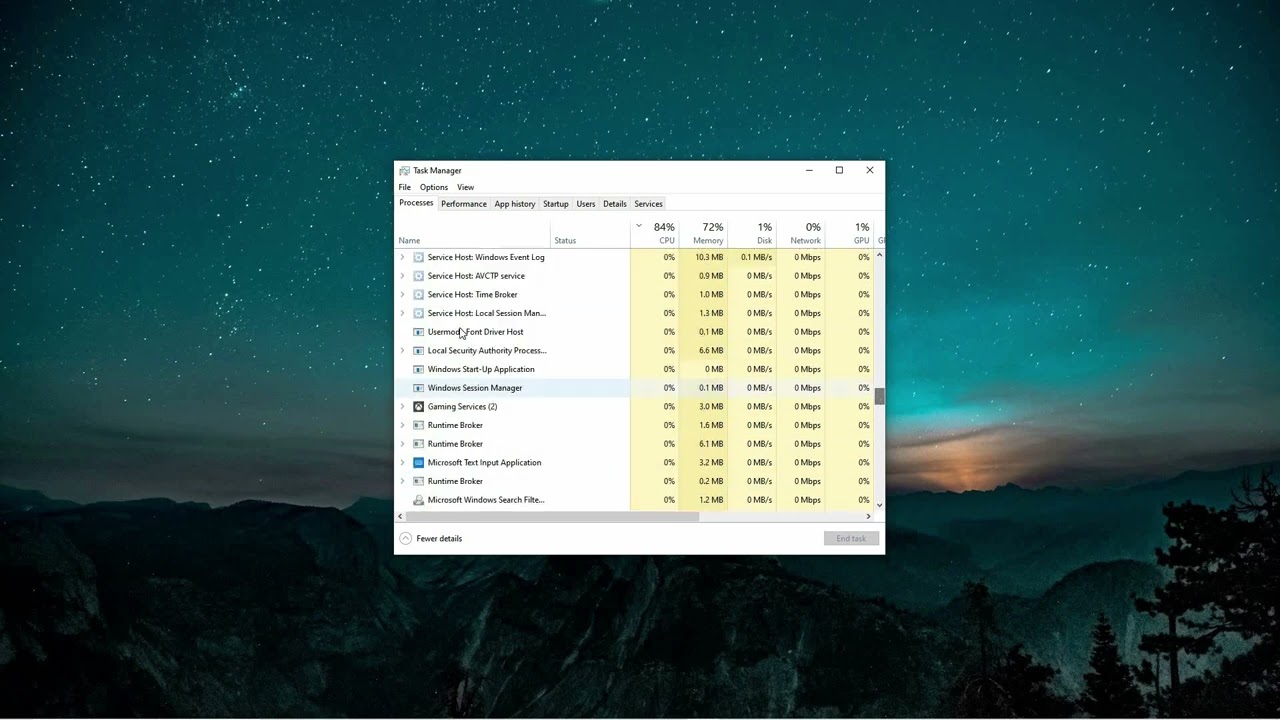Switch to the Startup tab
The image size is (1280, 720).
[555, 204]
